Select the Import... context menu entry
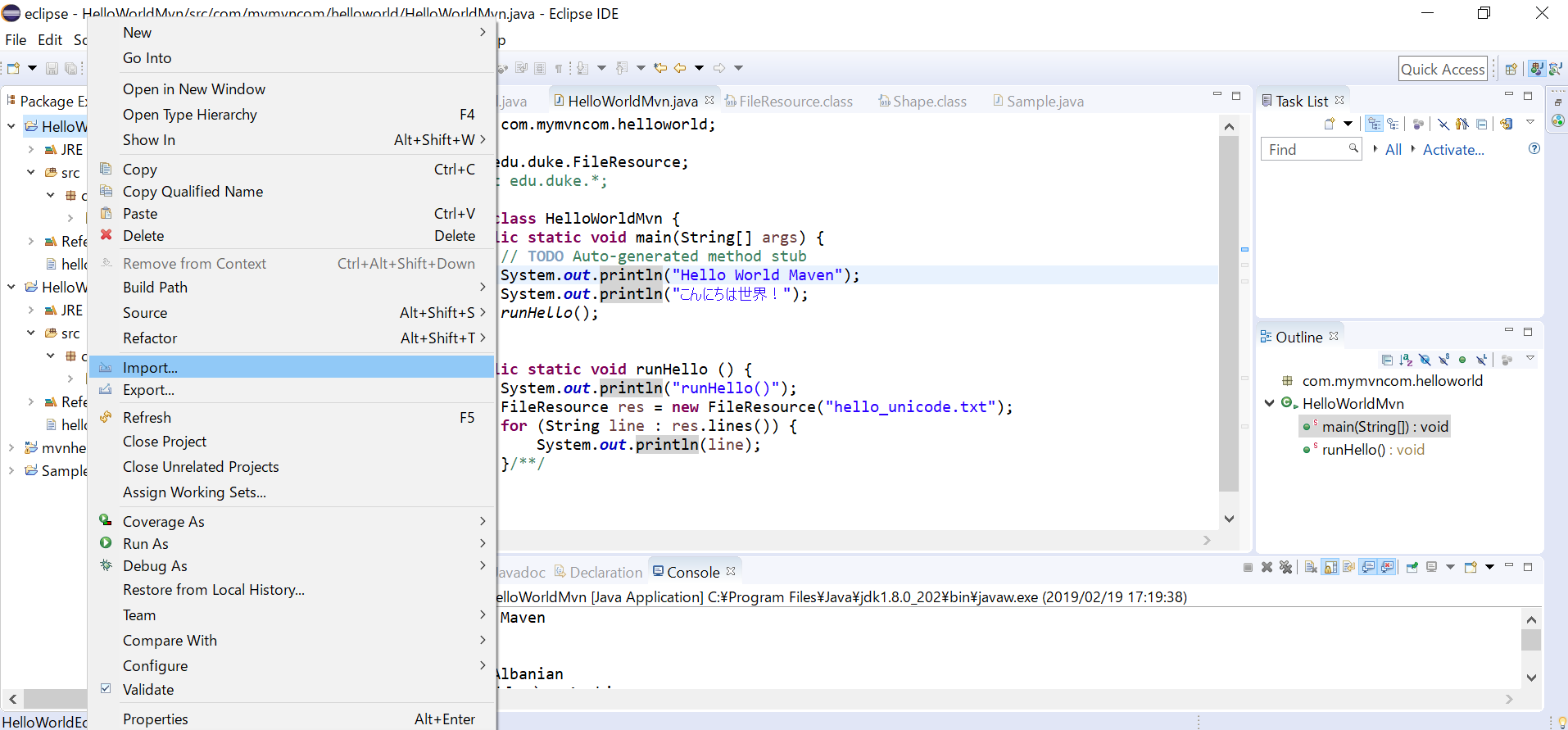This screenshot has height=730, width=1568. pos(291,367)
